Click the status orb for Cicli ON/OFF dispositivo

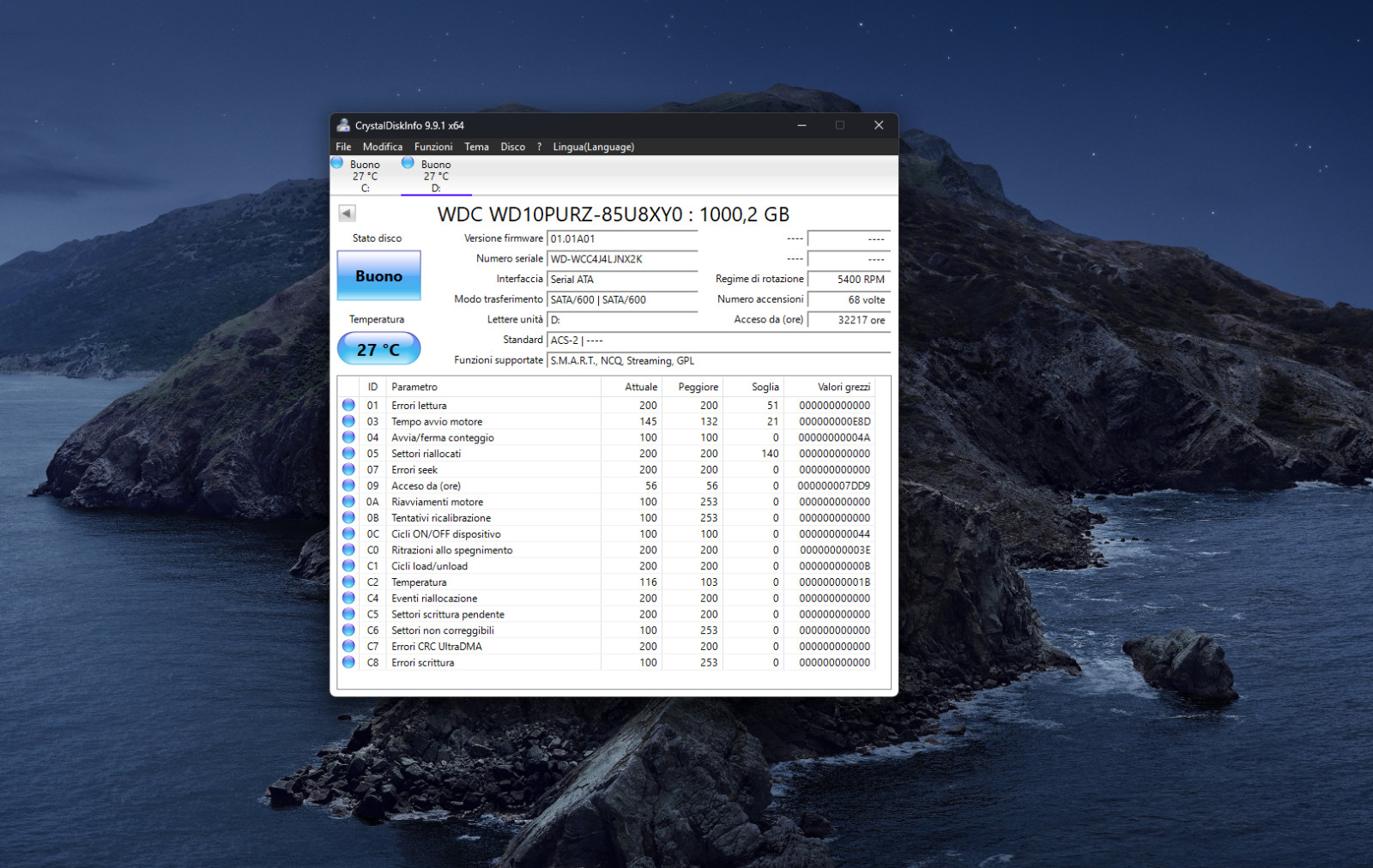[x=348, y=533]
